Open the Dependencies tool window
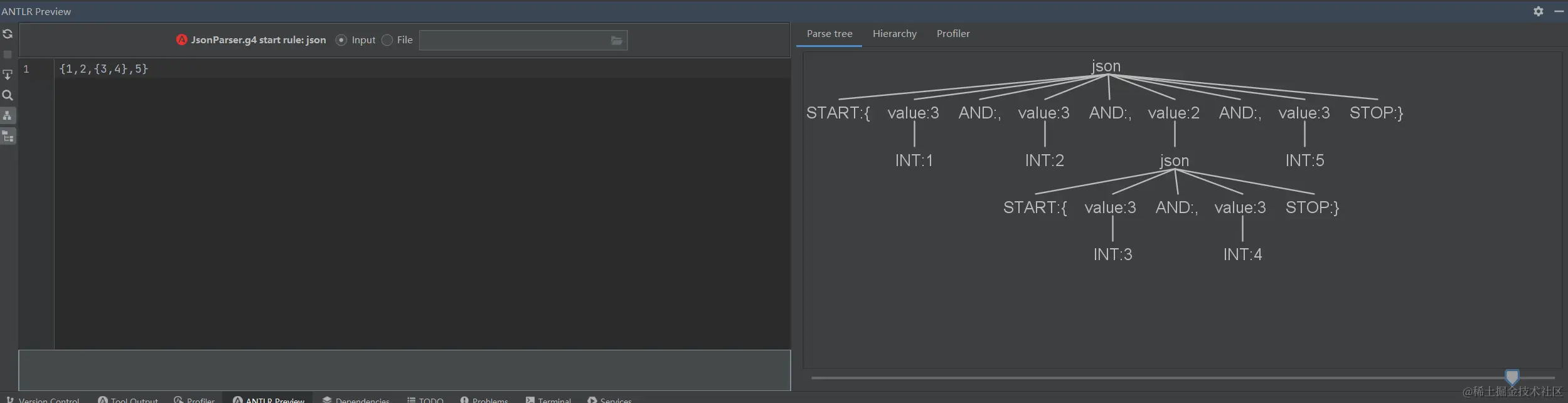Image resolution: width=1568 pixels, height=403 pixels. (356, 399)
